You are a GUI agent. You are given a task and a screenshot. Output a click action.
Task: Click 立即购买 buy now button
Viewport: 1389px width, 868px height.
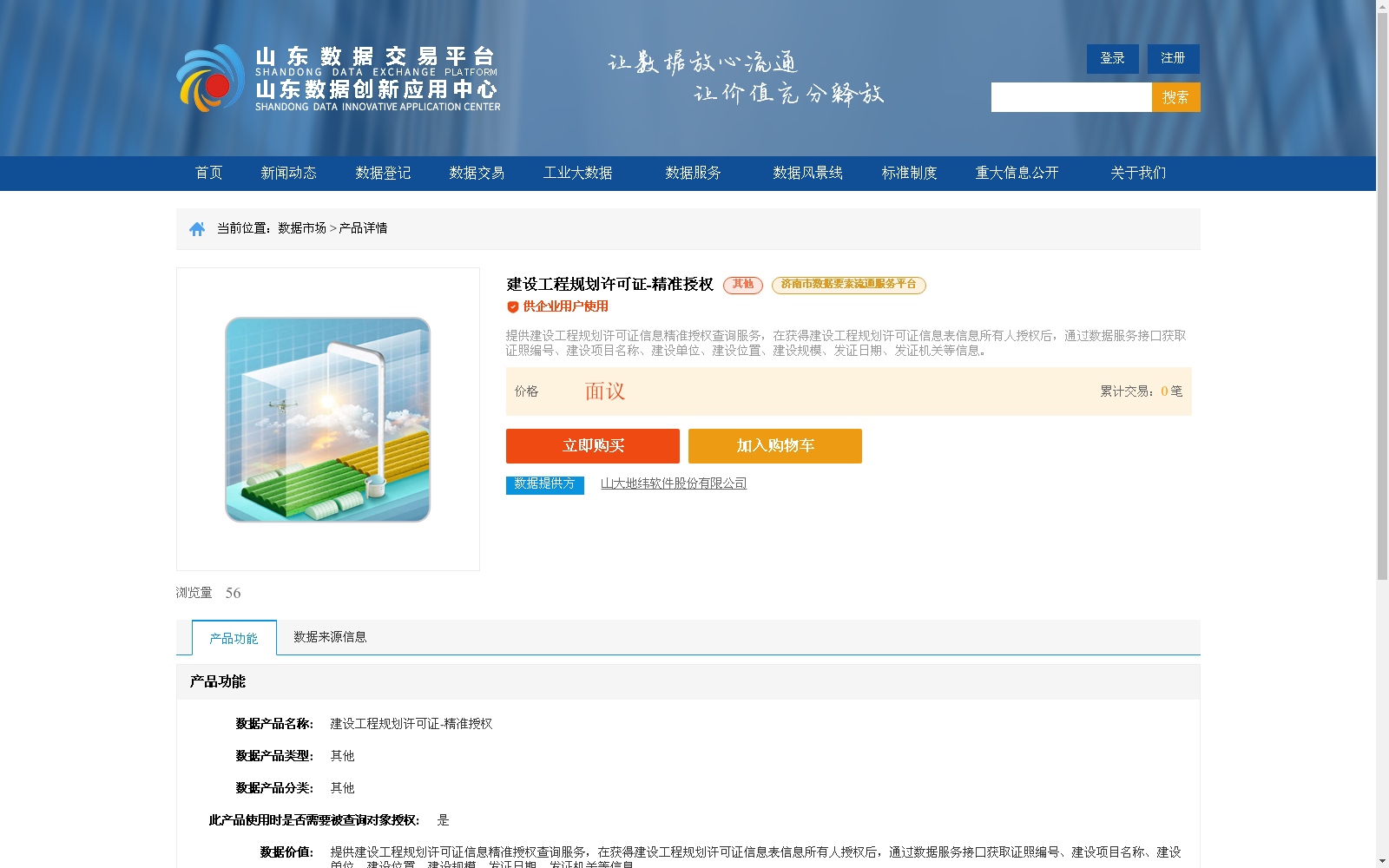(x=593, y=446)
